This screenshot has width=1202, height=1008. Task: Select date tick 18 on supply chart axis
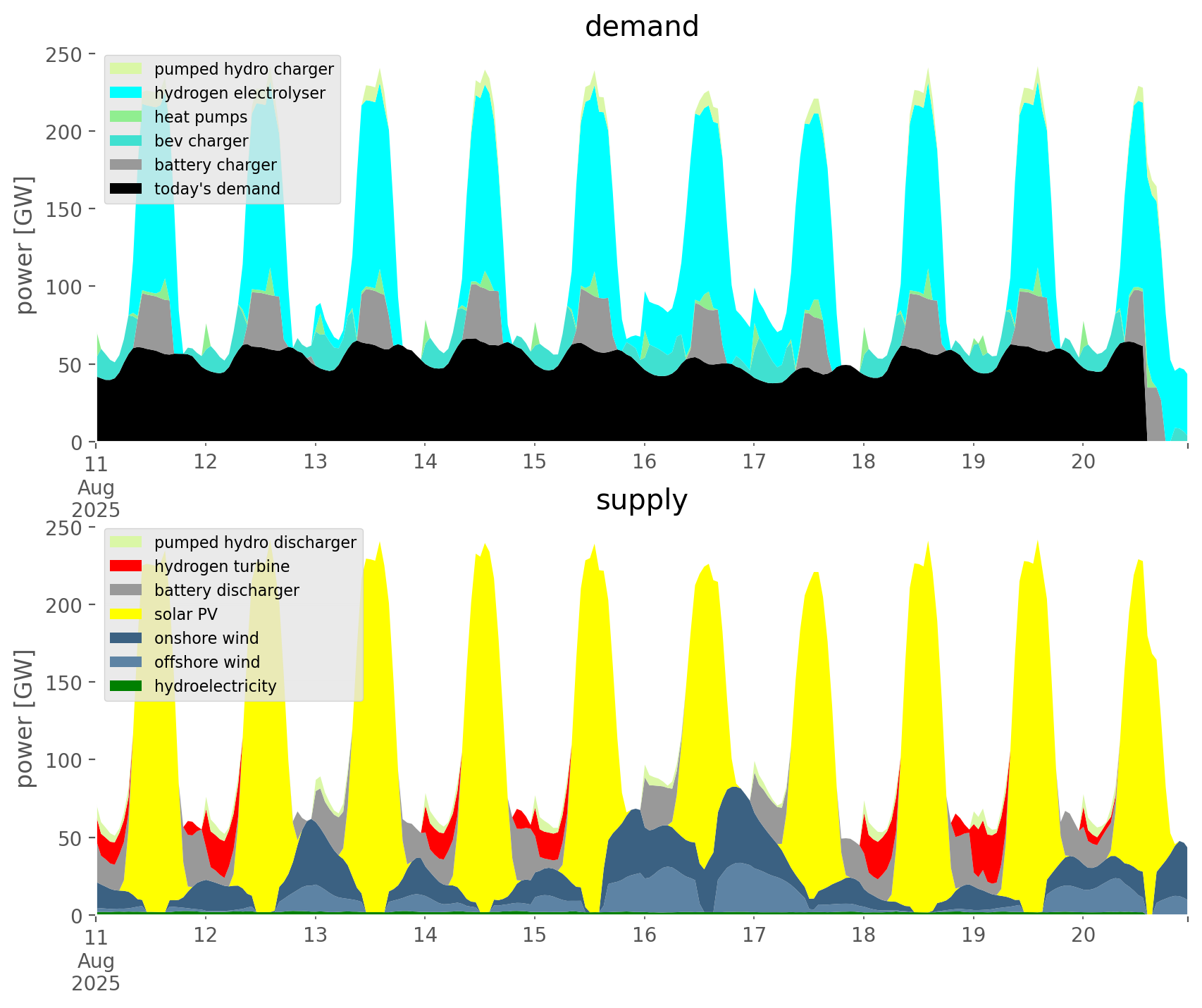(863, 935)
